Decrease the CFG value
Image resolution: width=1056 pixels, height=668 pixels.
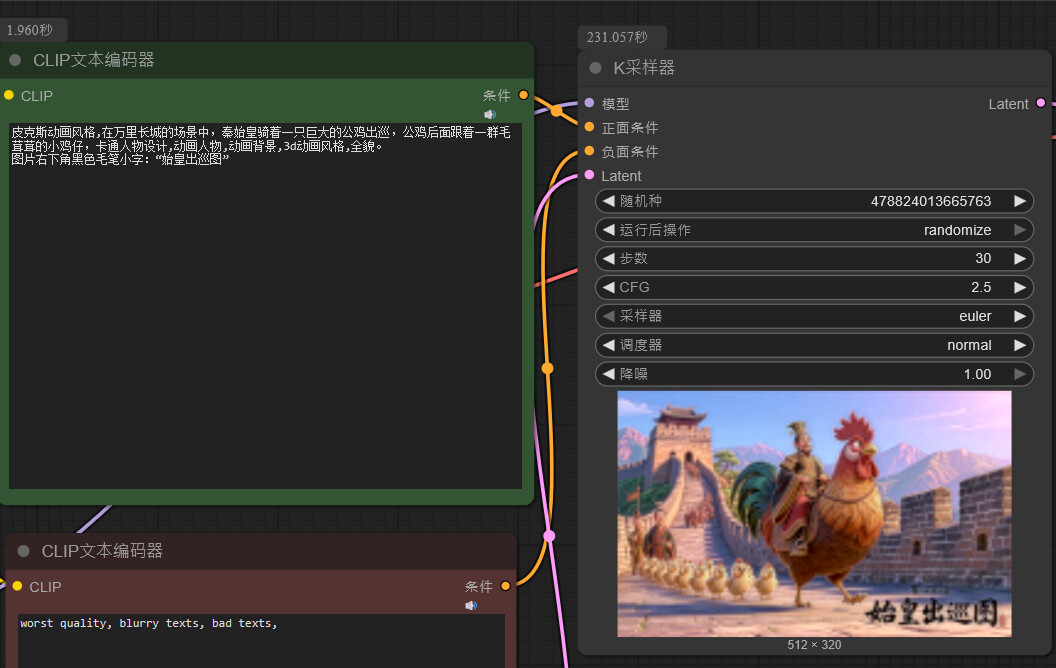point(609,287)
